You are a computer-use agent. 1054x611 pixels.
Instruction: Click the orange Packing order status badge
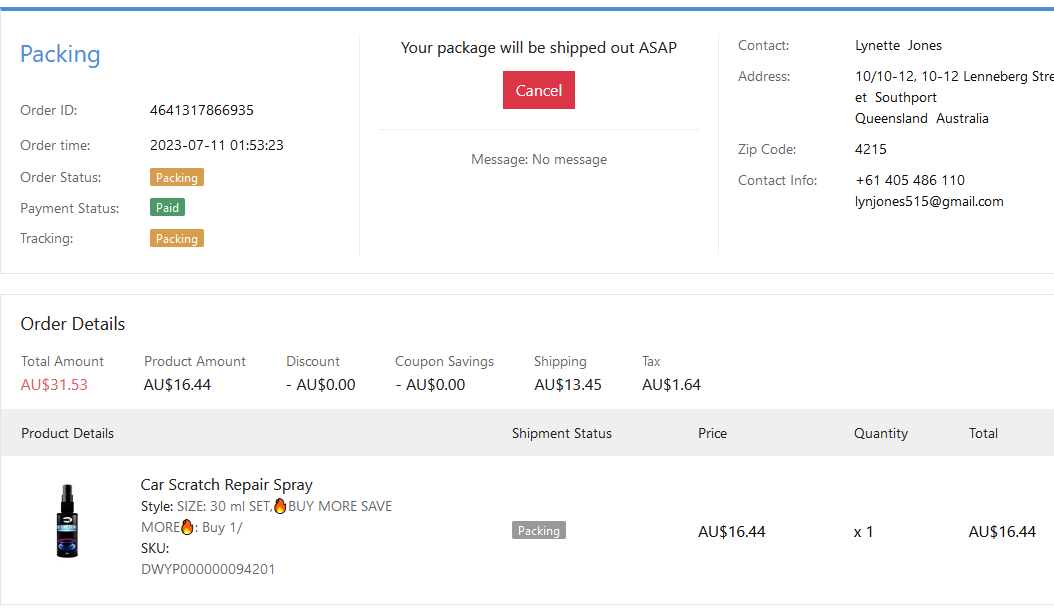point(177,178)
